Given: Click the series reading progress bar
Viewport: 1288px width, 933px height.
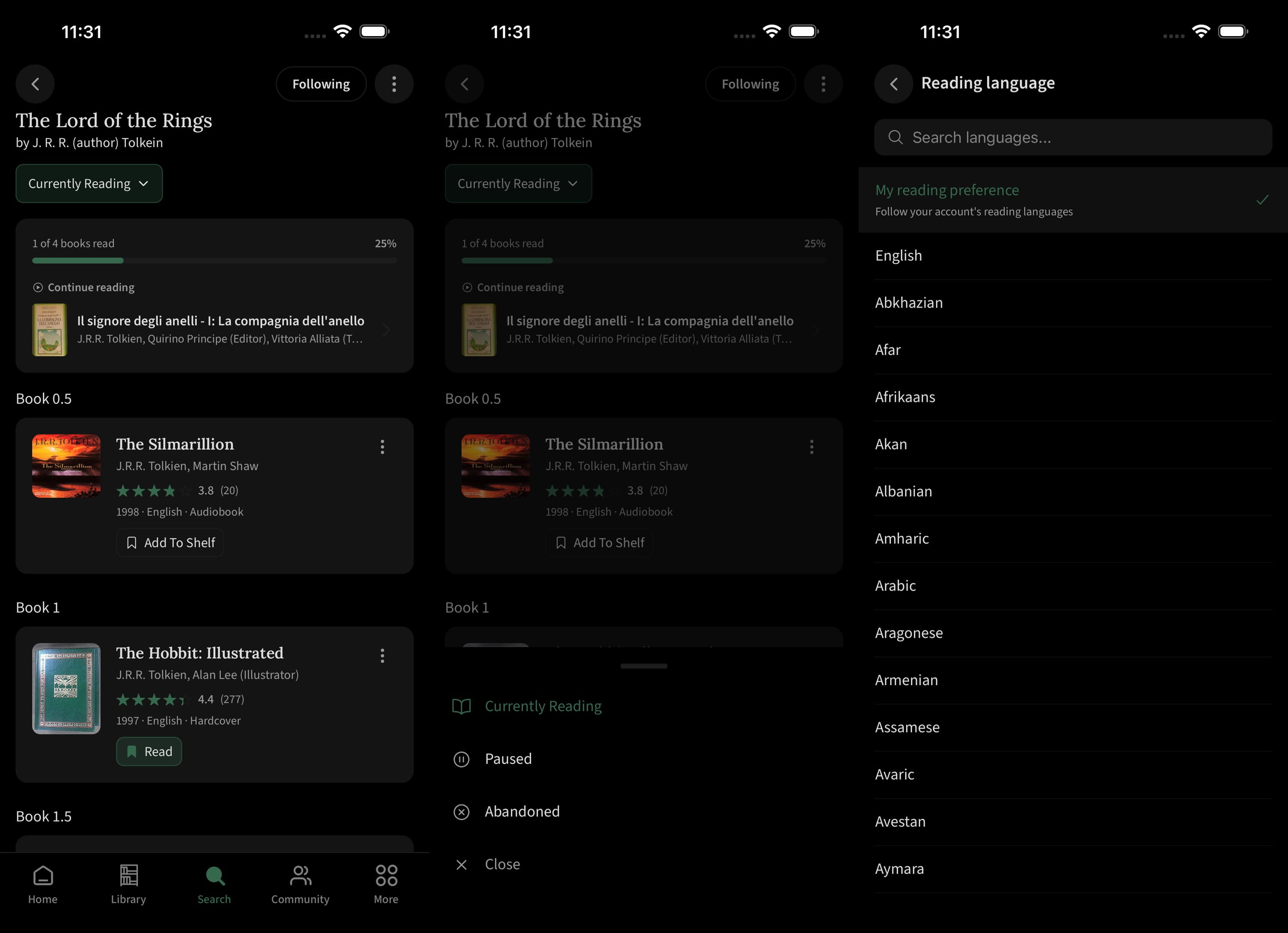Looking at the screenshot, I should [215, 261].
